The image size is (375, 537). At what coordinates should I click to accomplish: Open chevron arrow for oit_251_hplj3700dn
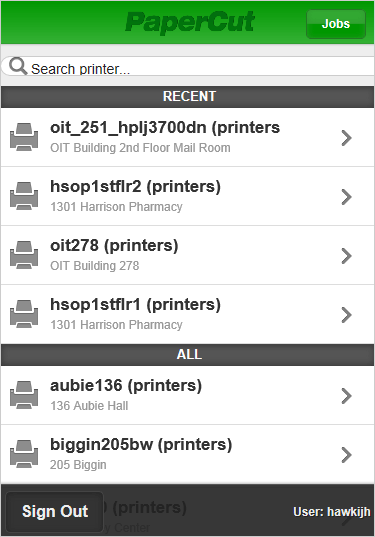(347, 138)
